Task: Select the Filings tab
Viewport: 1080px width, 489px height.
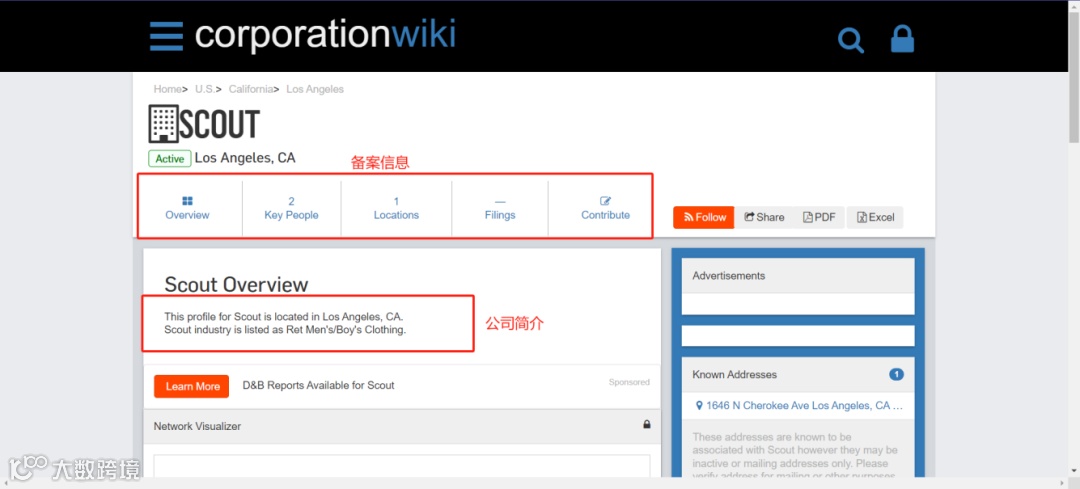Action: [500, 208]
